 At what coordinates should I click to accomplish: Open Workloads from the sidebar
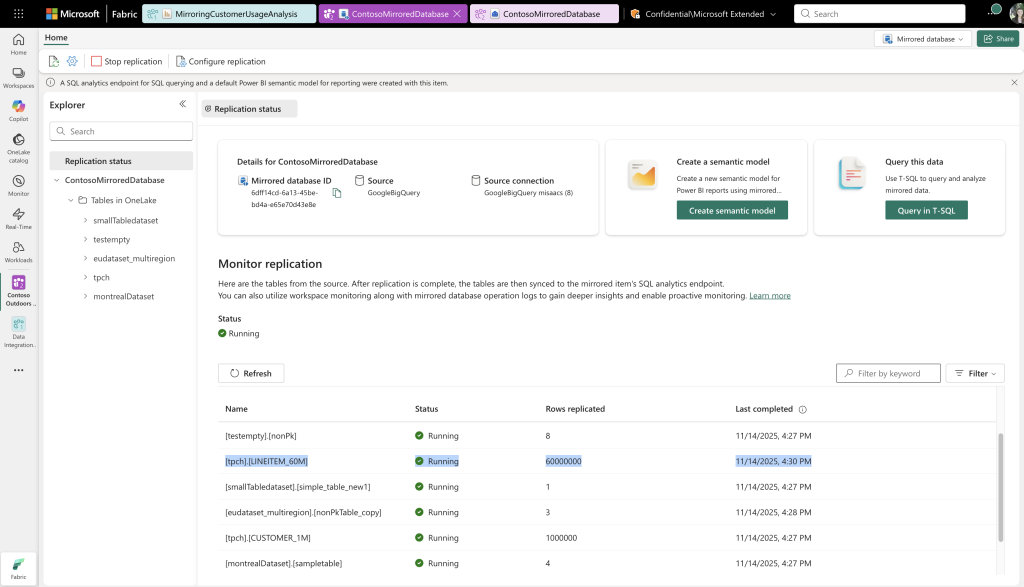(18, 251)
